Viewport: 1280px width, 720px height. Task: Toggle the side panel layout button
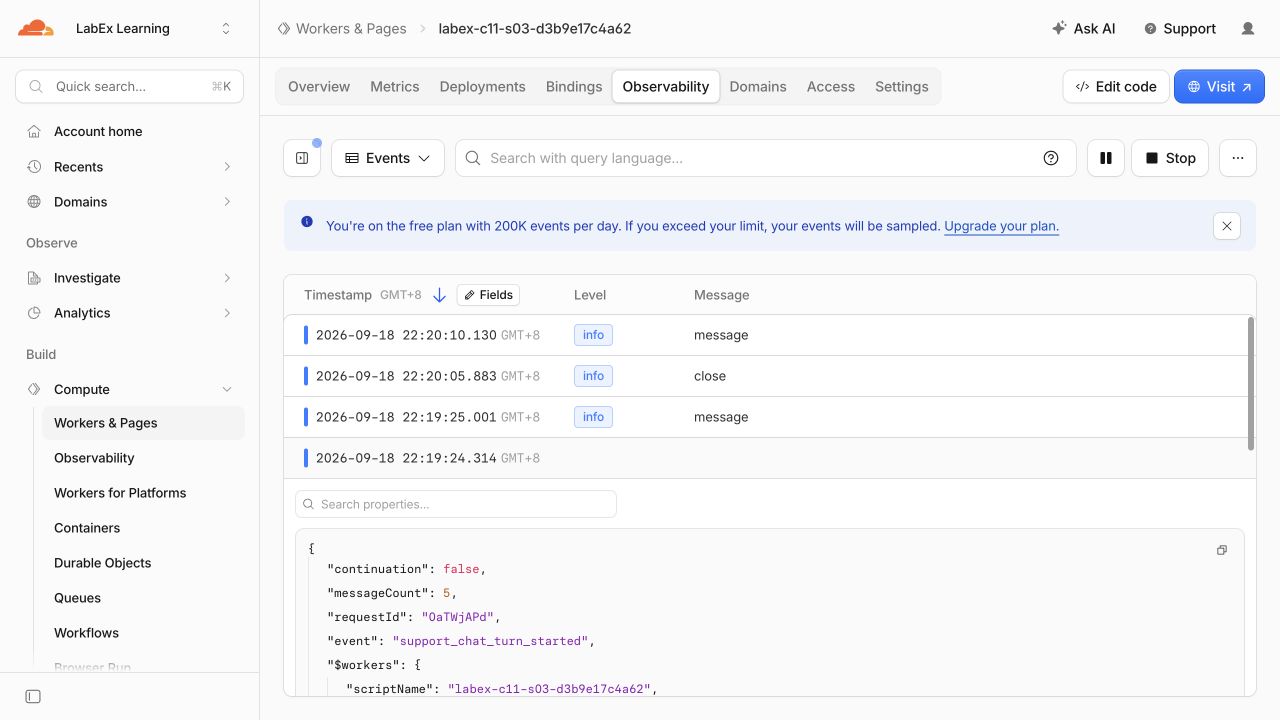302,158
